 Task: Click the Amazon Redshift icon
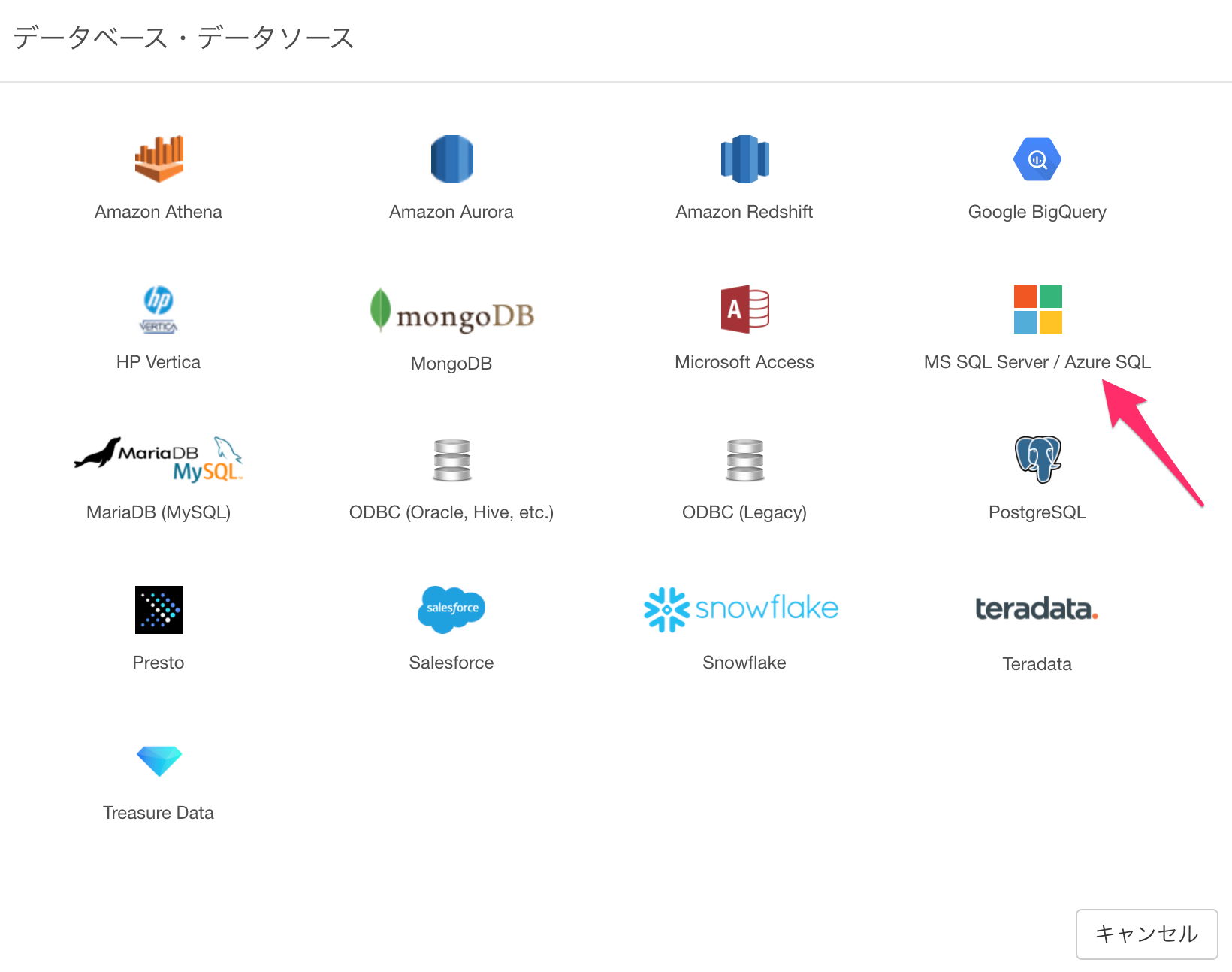744,159
